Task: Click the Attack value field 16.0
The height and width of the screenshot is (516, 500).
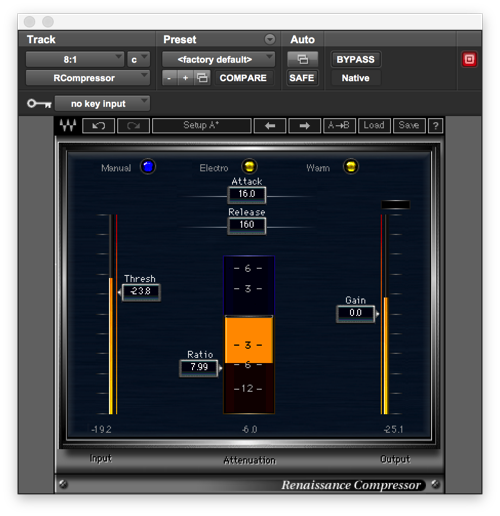Action: click(x=247, y=194)
